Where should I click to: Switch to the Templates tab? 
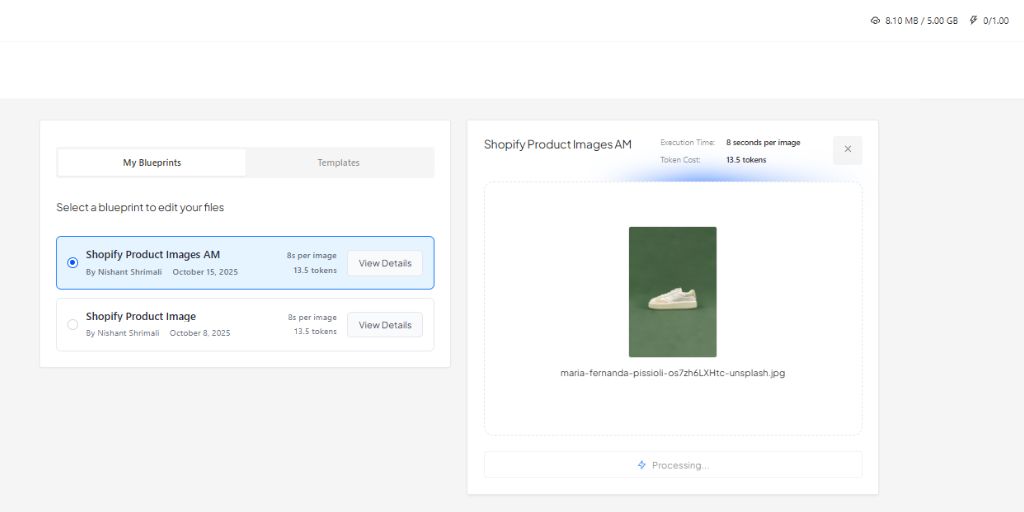coord(338,163)
